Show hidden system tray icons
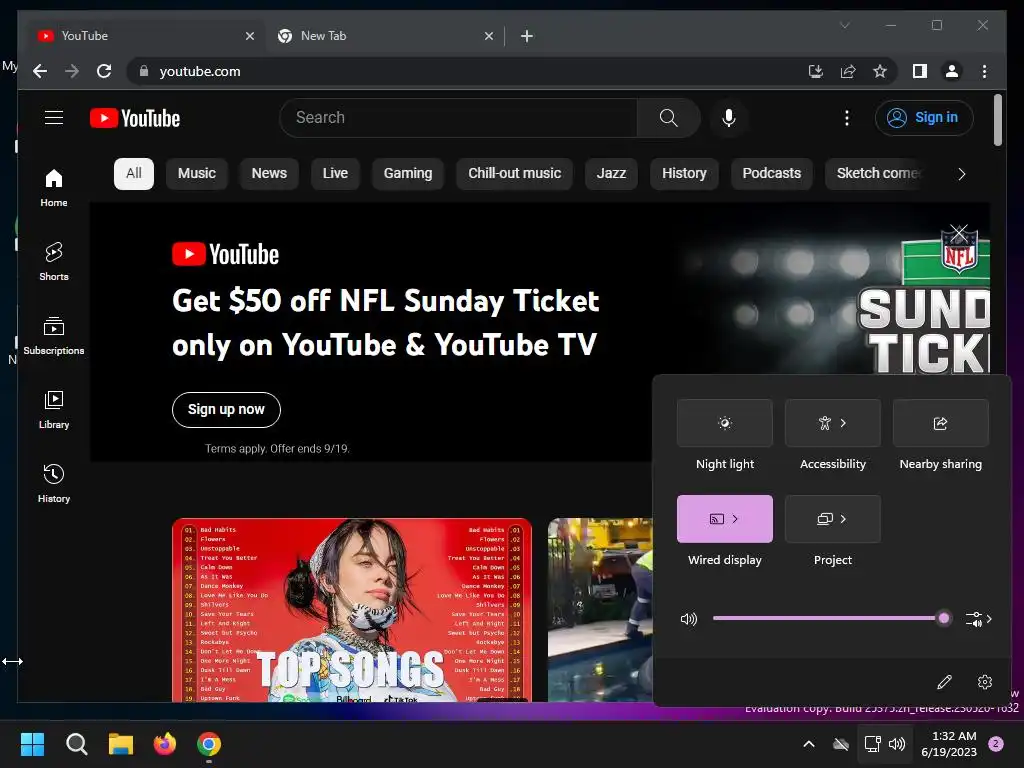The width and height of the screenshot is (1024, 768). 808,744
